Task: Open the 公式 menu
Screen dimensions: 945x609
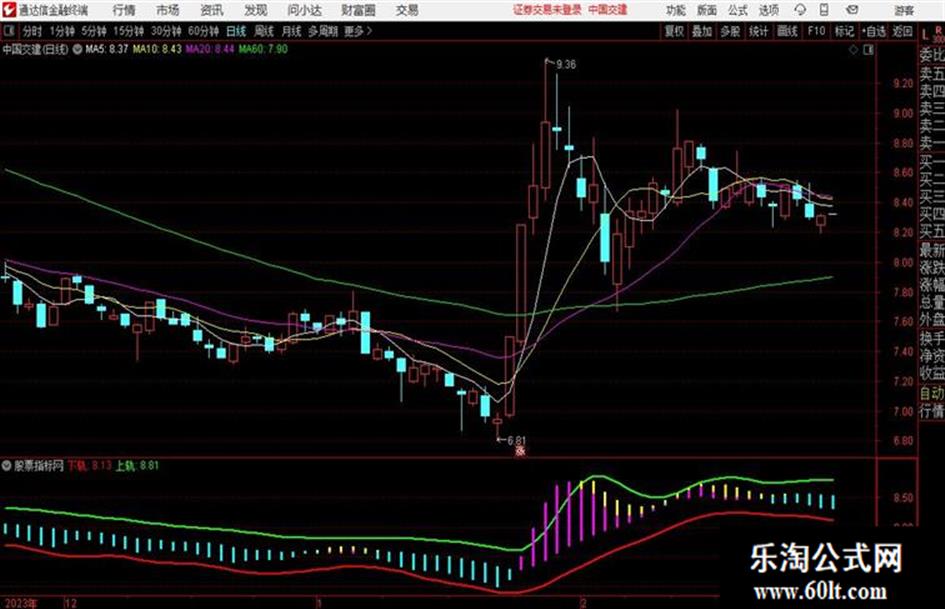Action: click(738, 10)
